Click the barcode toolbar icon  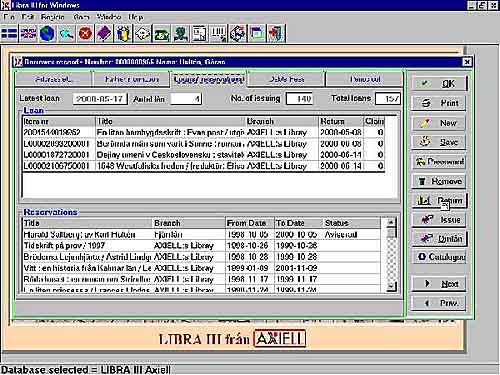pos(218,34)
